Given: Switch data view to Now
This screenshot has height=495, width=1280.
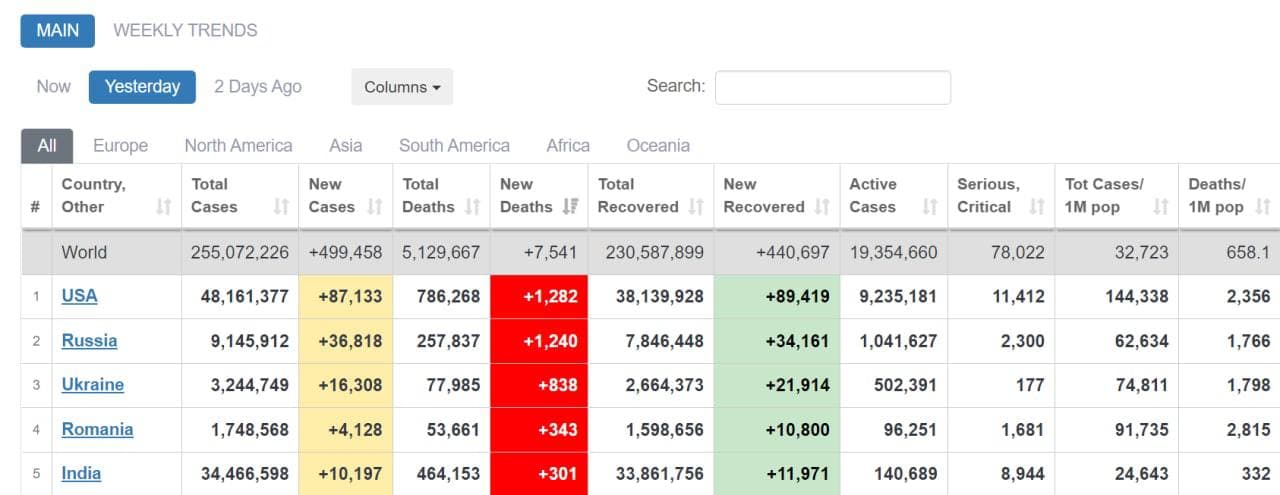Looking at the screenshot, I should (x=54, y=87).
